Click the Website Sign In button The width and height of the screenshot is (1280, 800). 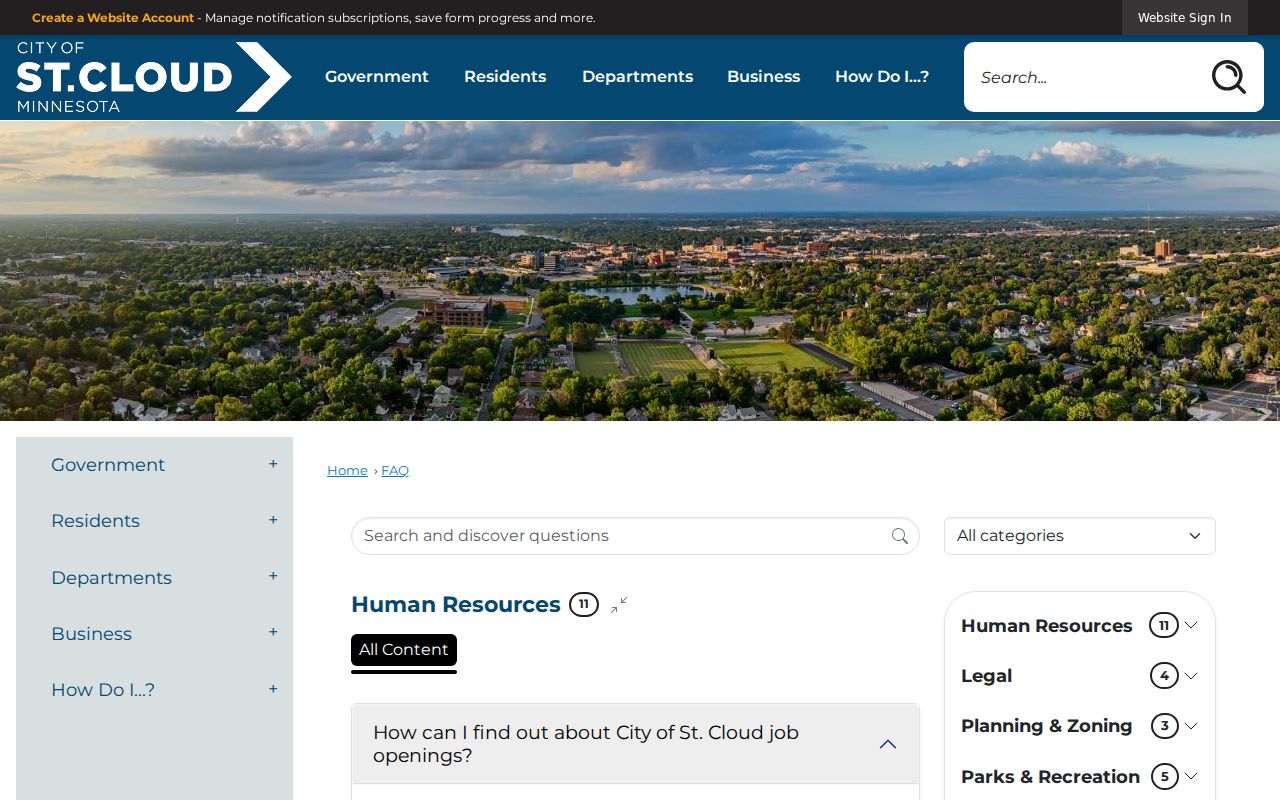click(x=1184, y=18)
